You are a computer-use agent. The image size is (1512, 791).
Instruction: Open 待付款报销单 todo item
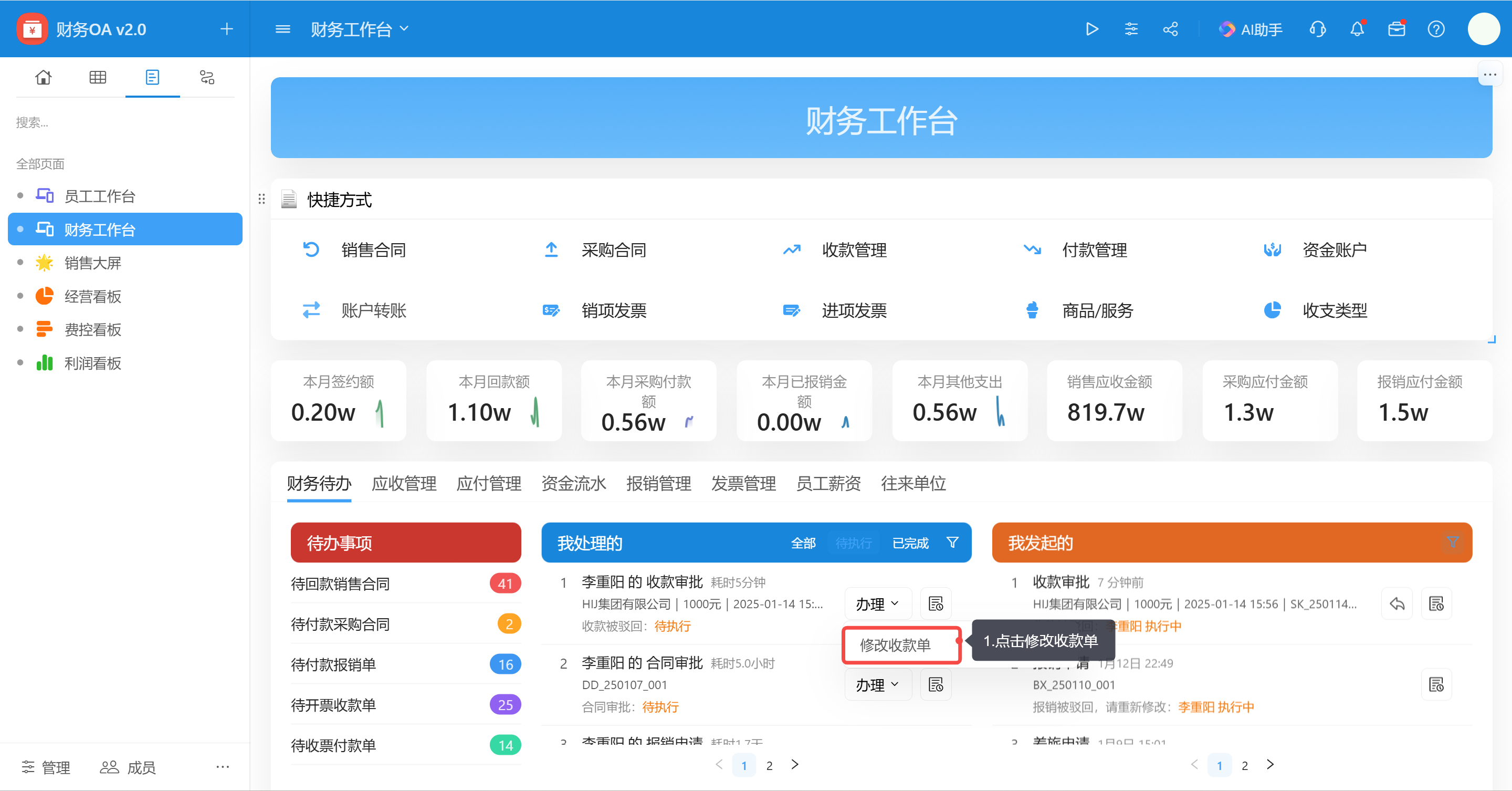tap(406, 664)
